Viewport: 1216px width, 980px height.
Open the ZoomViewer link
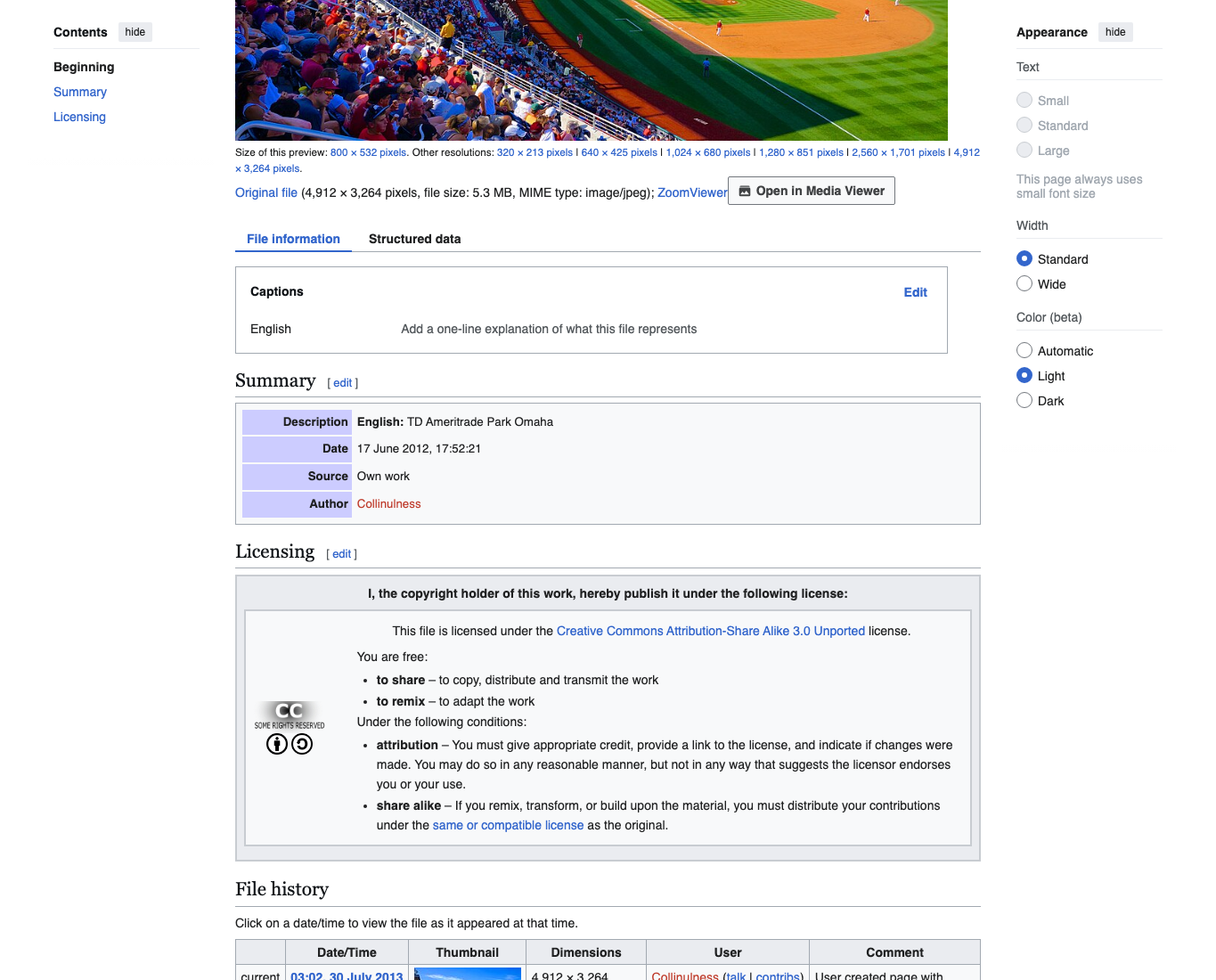(692, 192)
